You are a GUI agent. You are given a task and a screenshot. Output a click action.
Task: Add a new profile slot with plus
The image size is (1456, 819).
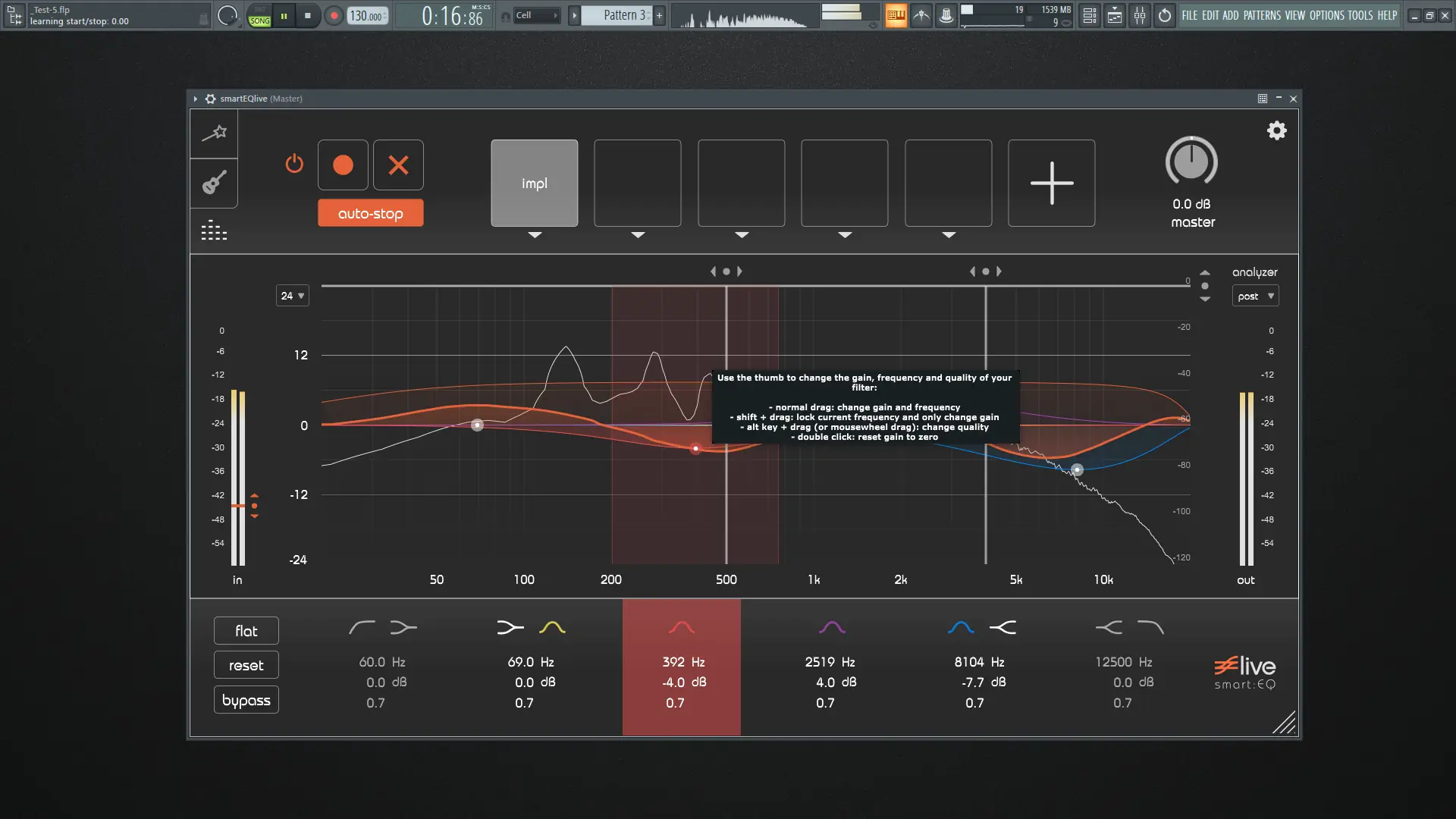(x=1051, y=183)
